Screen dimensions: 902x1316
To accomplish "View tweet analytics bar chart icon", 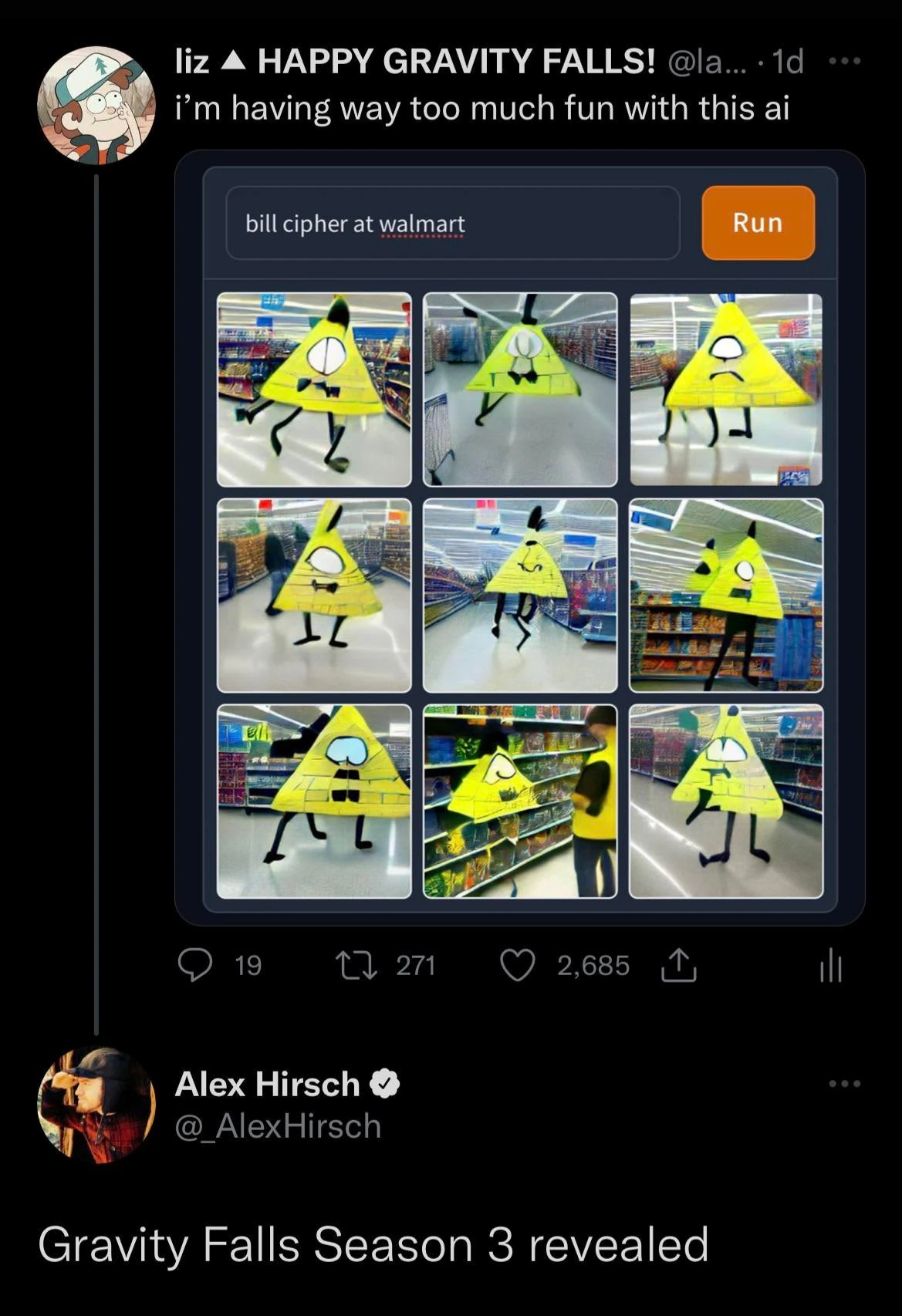I will click(830, 966).
